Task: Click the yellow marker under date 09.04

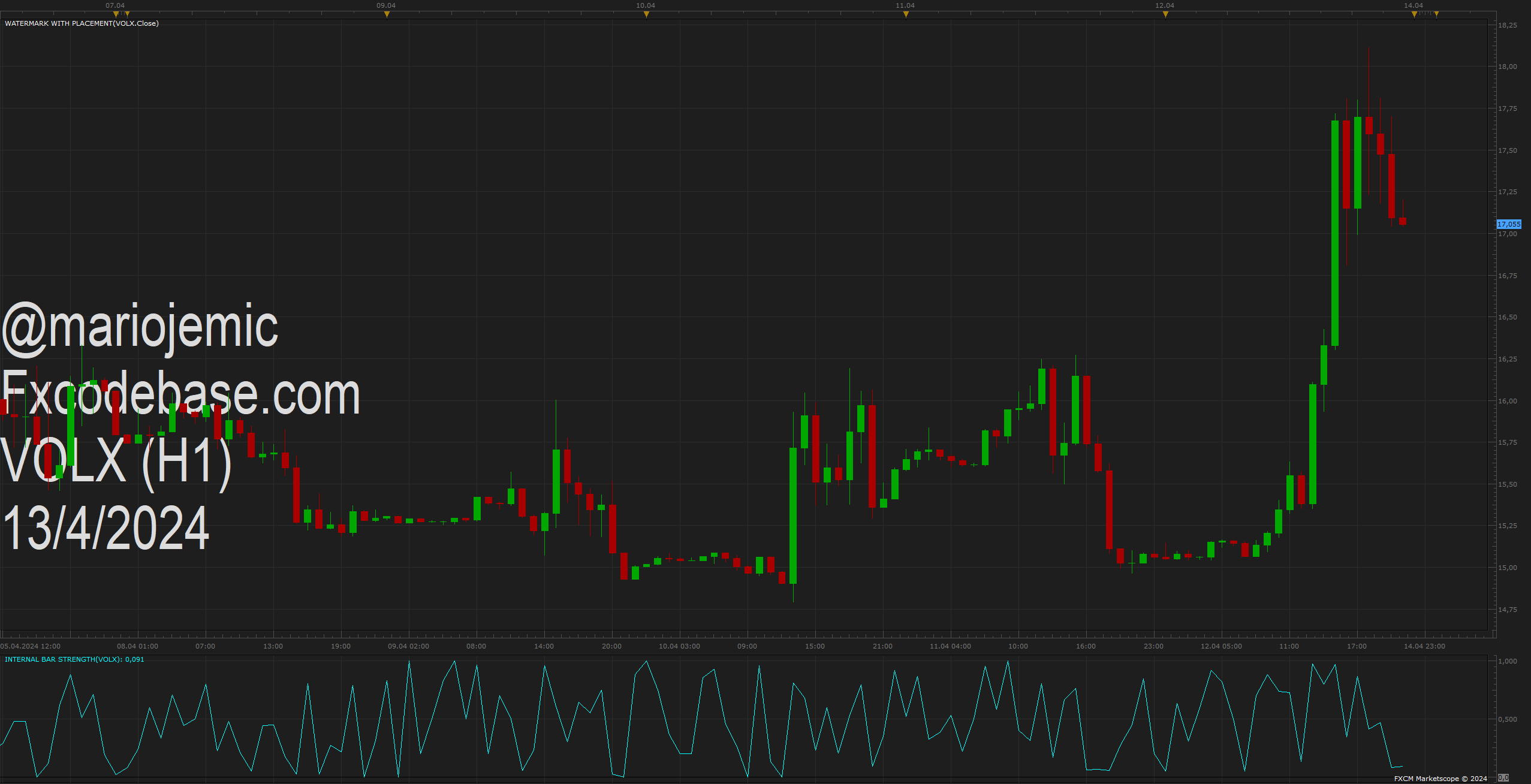Action: click(x=387, y=14)
